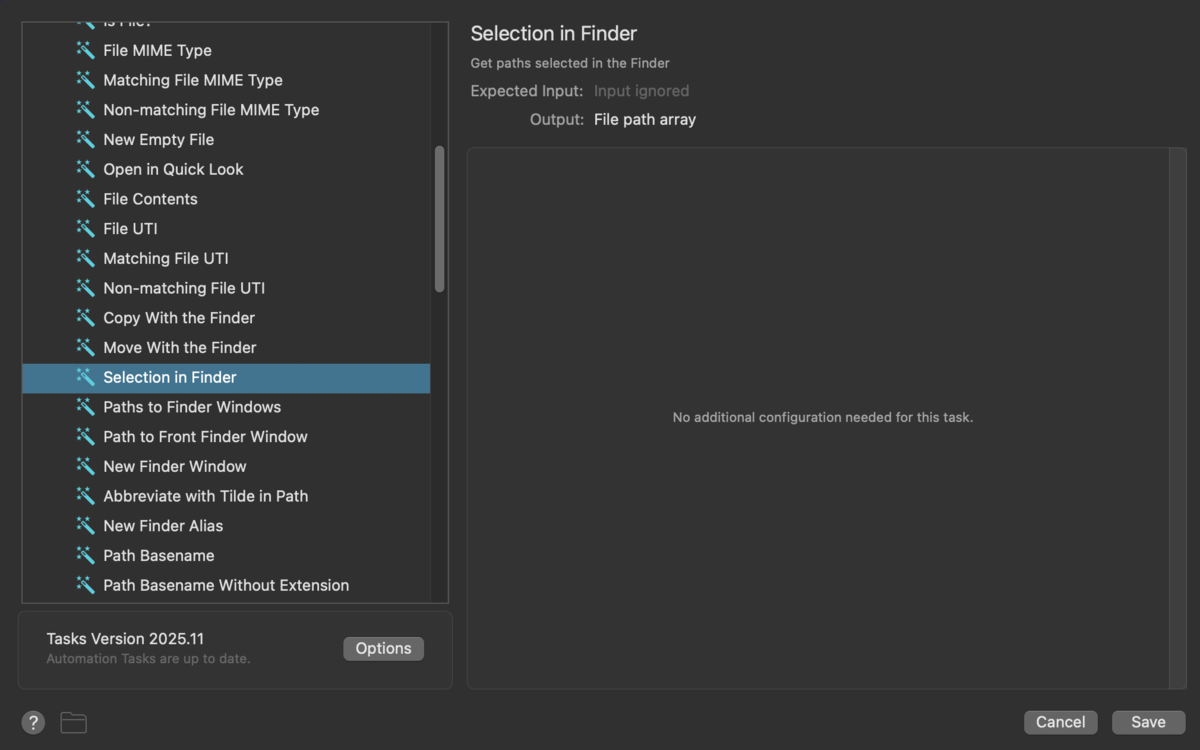Click the wand icon beside New Empty File
1200x750 pixels.
coord(86,139)
